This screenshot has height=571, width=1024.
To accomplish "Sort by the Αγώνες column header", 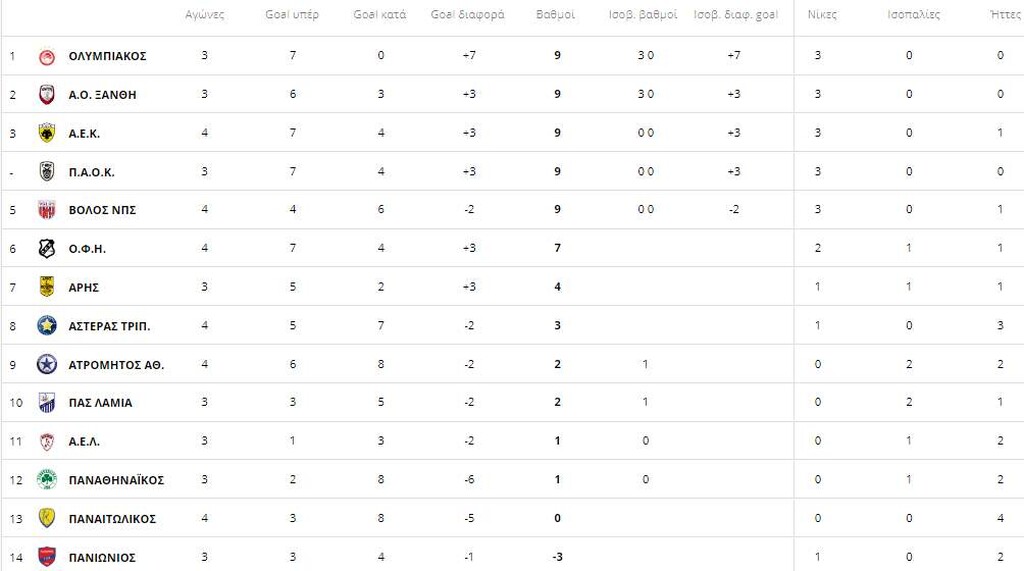I will coord(205,15).
